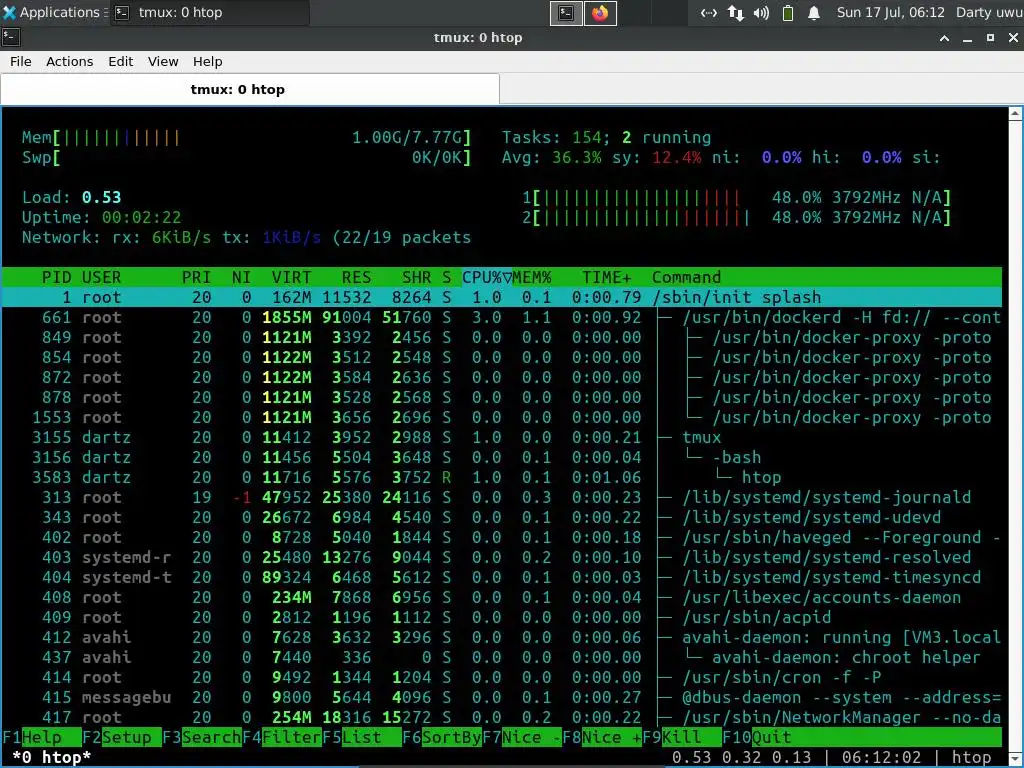This screenshot has width=1024, height=768.
Task: Sort by the MEM% column header
Action: click(532, 277)
